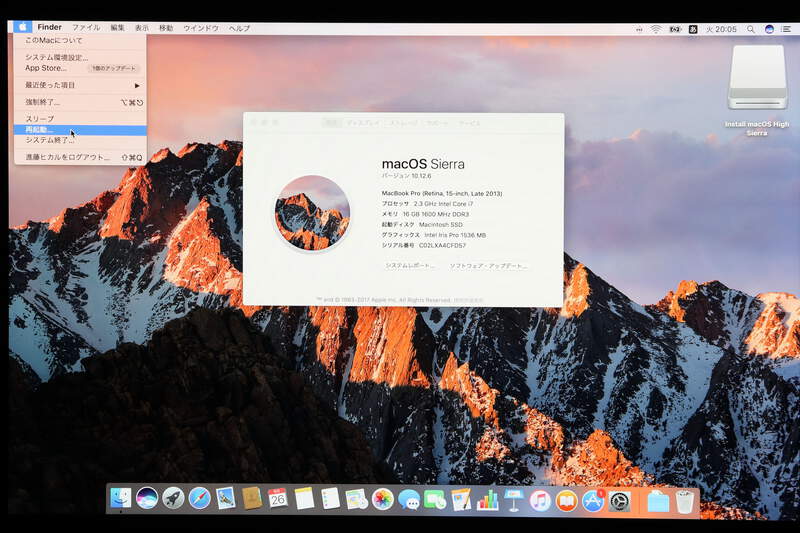Click システムレポート button in About window
Screen dimensions: 800x533
pyautogui.click(x=410, y=266)
